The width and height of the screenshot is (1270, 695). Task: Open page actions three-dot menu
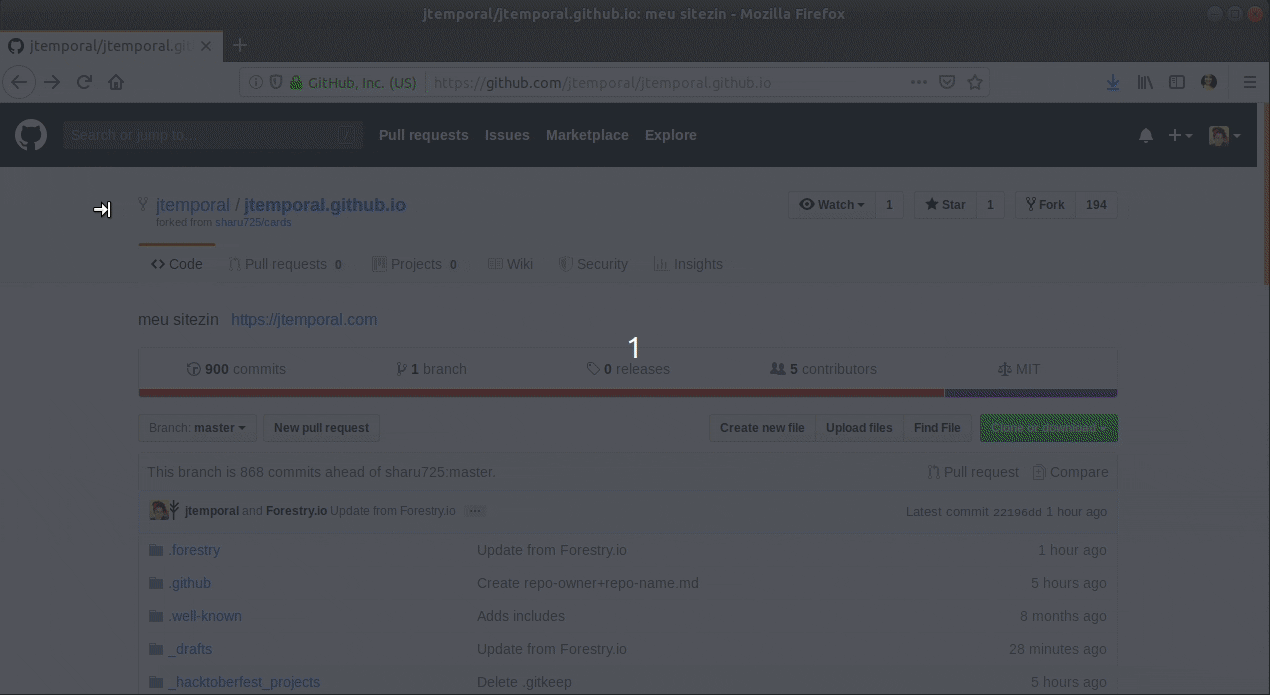[918, 83]
